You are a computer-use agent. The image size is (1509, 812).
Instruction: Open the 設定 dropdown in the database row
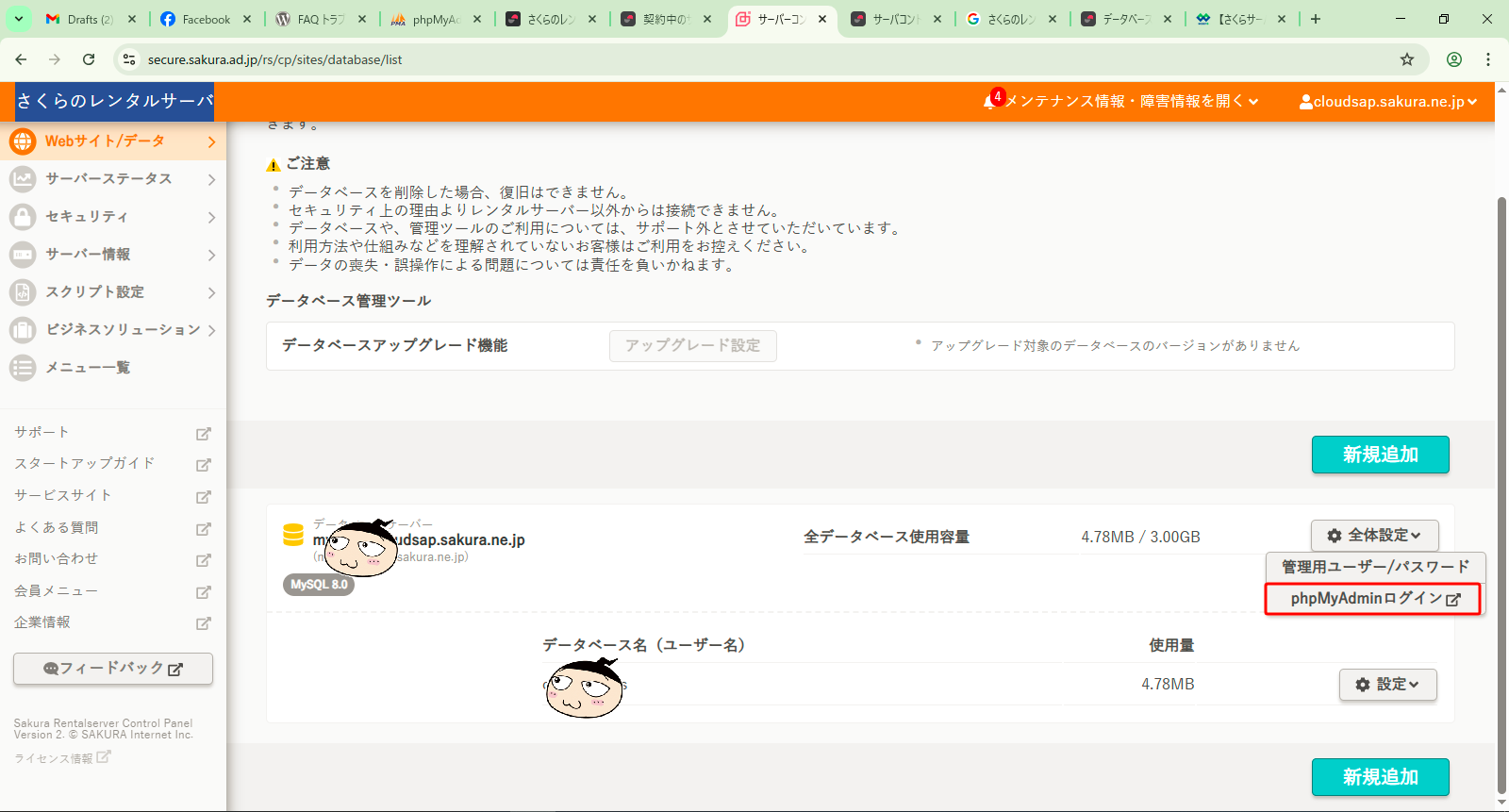pyautogui.click(x=1387, y=685)
